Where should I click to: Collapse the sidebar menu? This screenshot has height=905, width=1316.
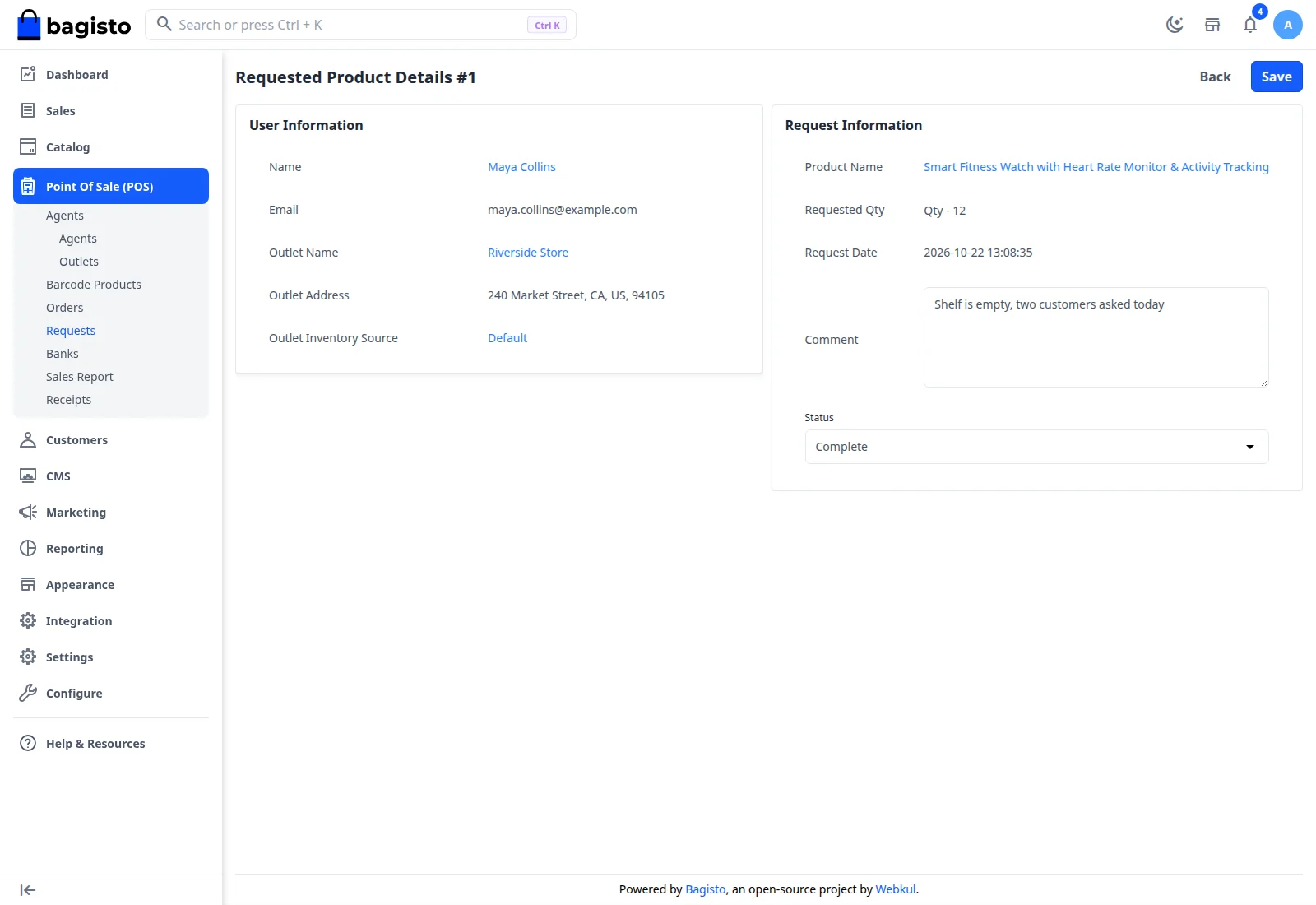28,890
